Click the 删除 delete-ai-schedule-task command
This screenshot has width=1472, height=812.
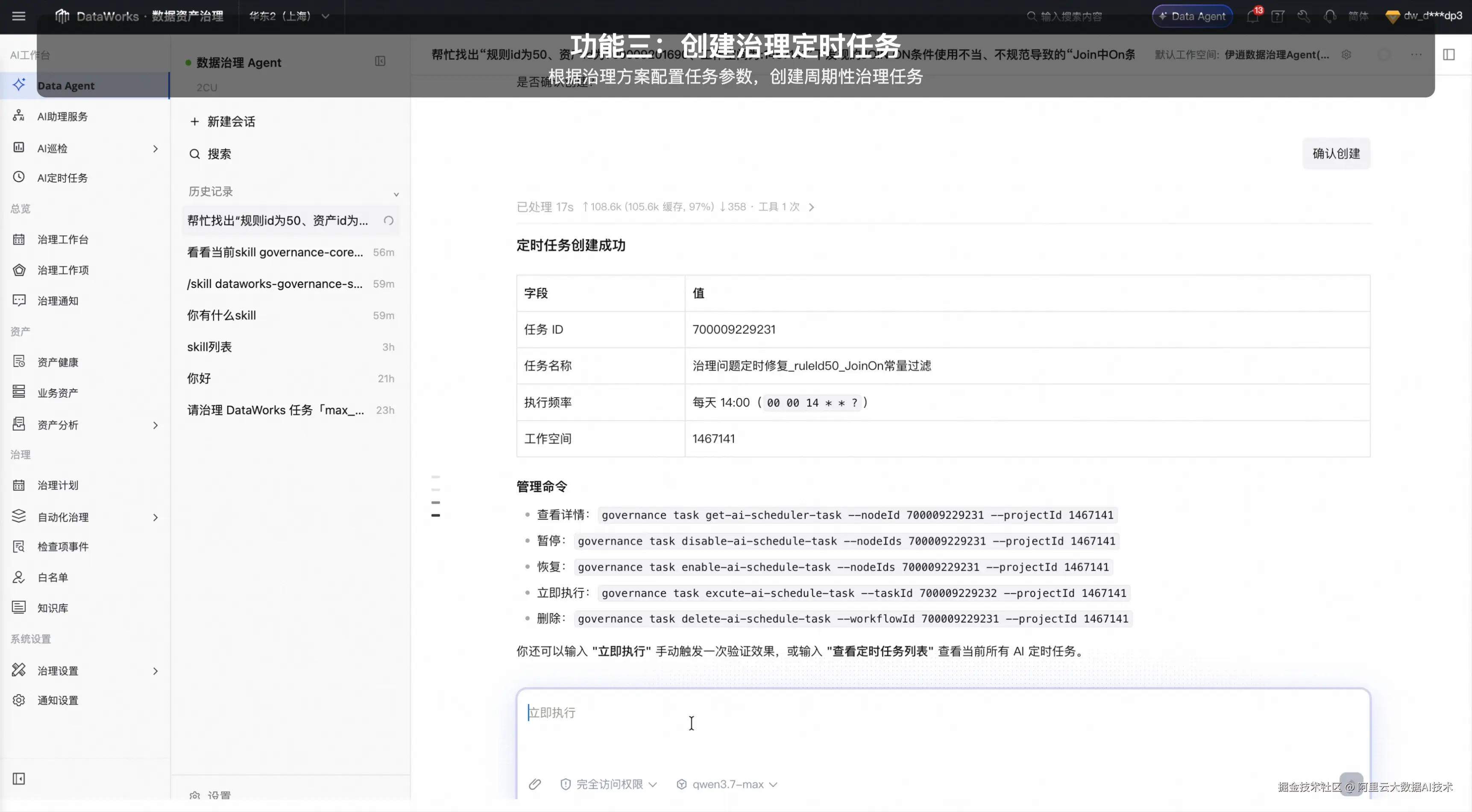pyautogui.click(x=853, y=619)
